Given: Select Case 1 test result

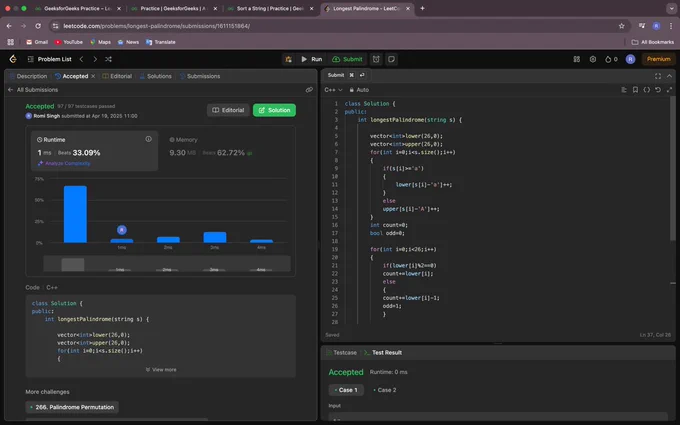Looking at the screenshot, I should coord(346,390).
